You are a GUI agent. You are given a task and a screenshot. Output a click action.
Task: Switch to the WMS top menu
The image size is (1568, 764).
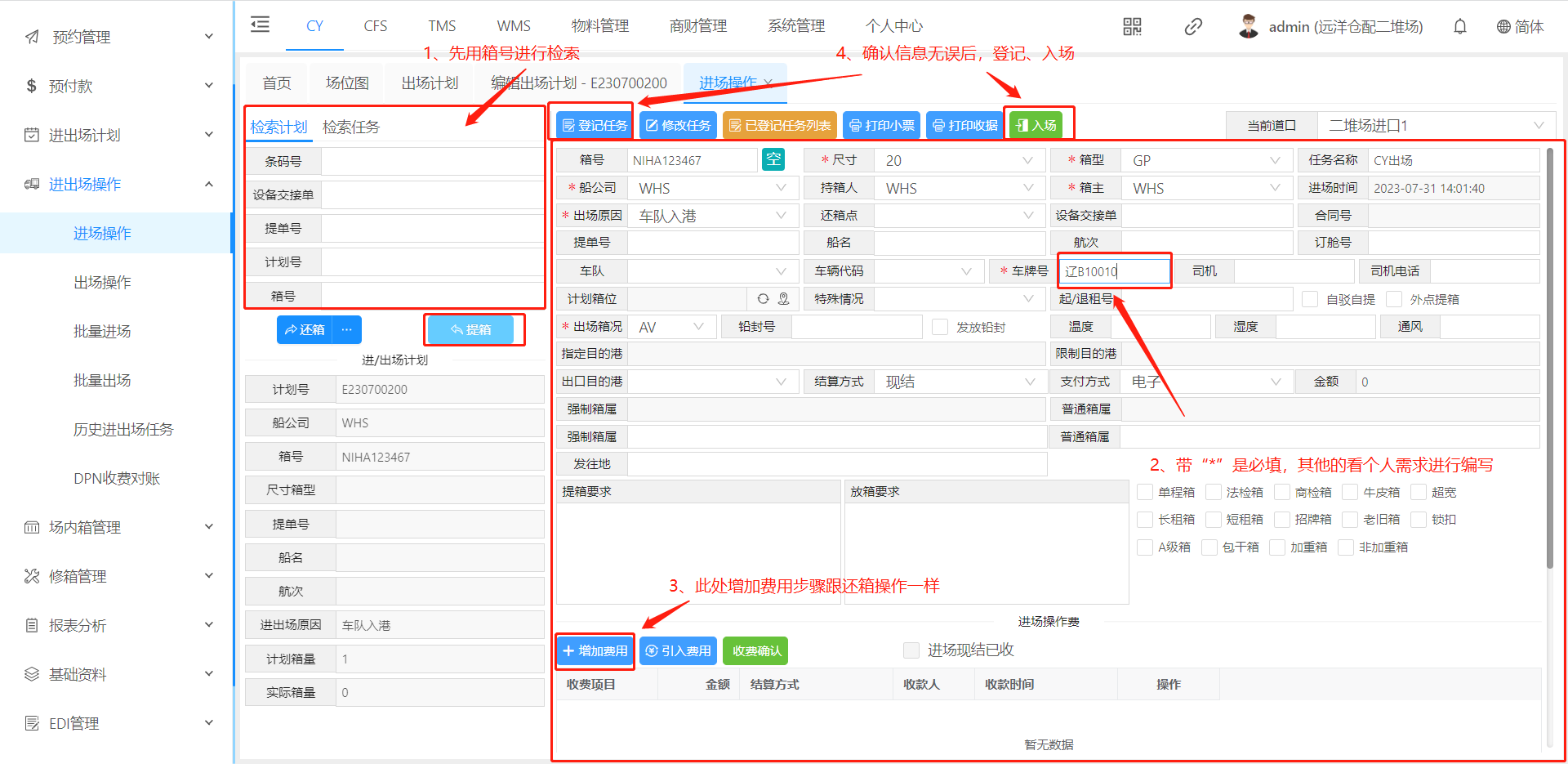click(x=513, y=26)
